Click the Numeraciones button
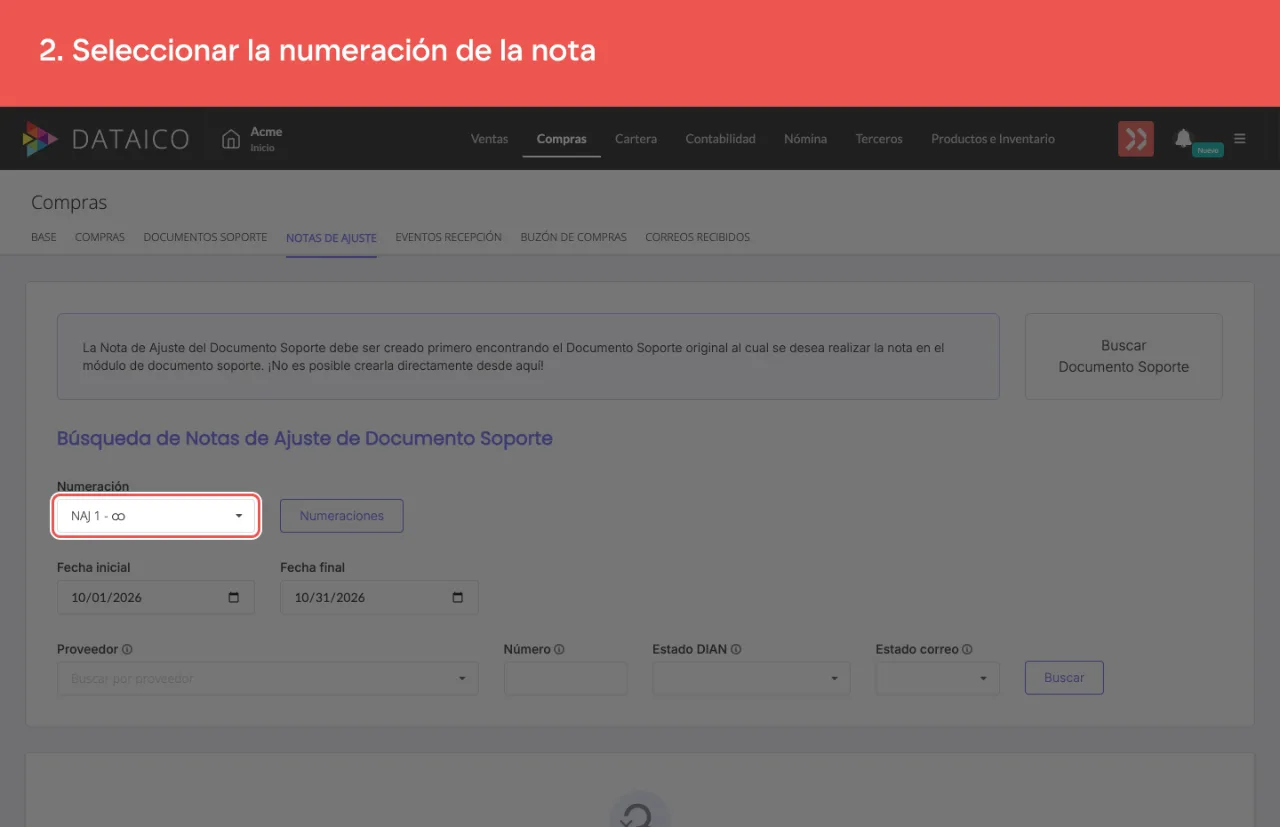This screenshot has width=1280, height=827. pos(341,516)
